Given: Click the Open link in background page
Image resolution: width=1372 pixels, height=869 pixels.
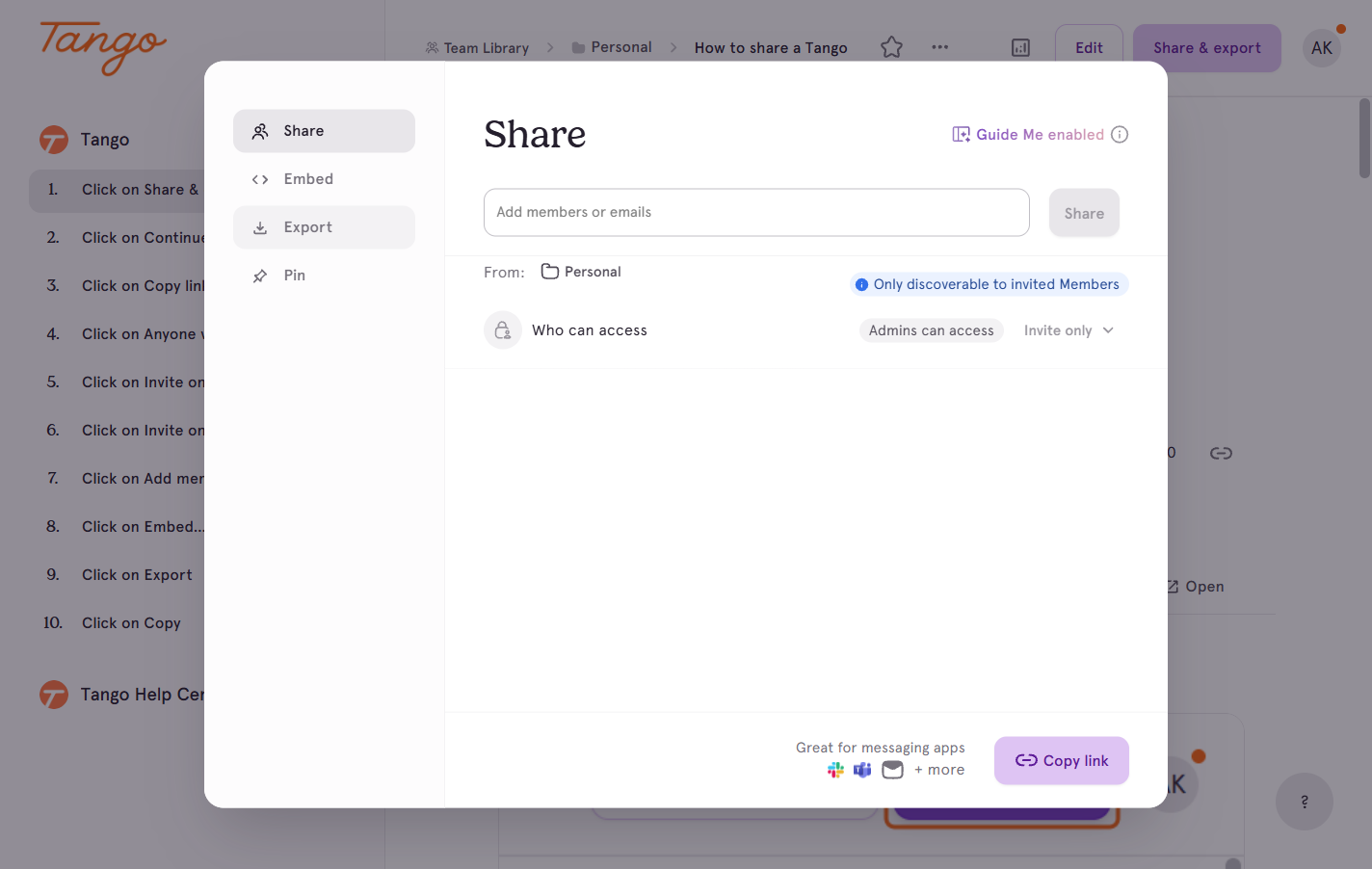Looking at the screenshot, I should click(1196, 587).
